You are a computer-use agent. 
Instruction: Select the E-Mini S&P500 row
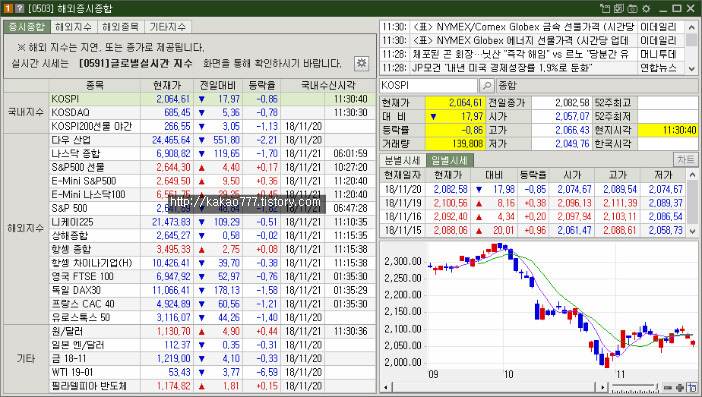[x=212, y=181]
